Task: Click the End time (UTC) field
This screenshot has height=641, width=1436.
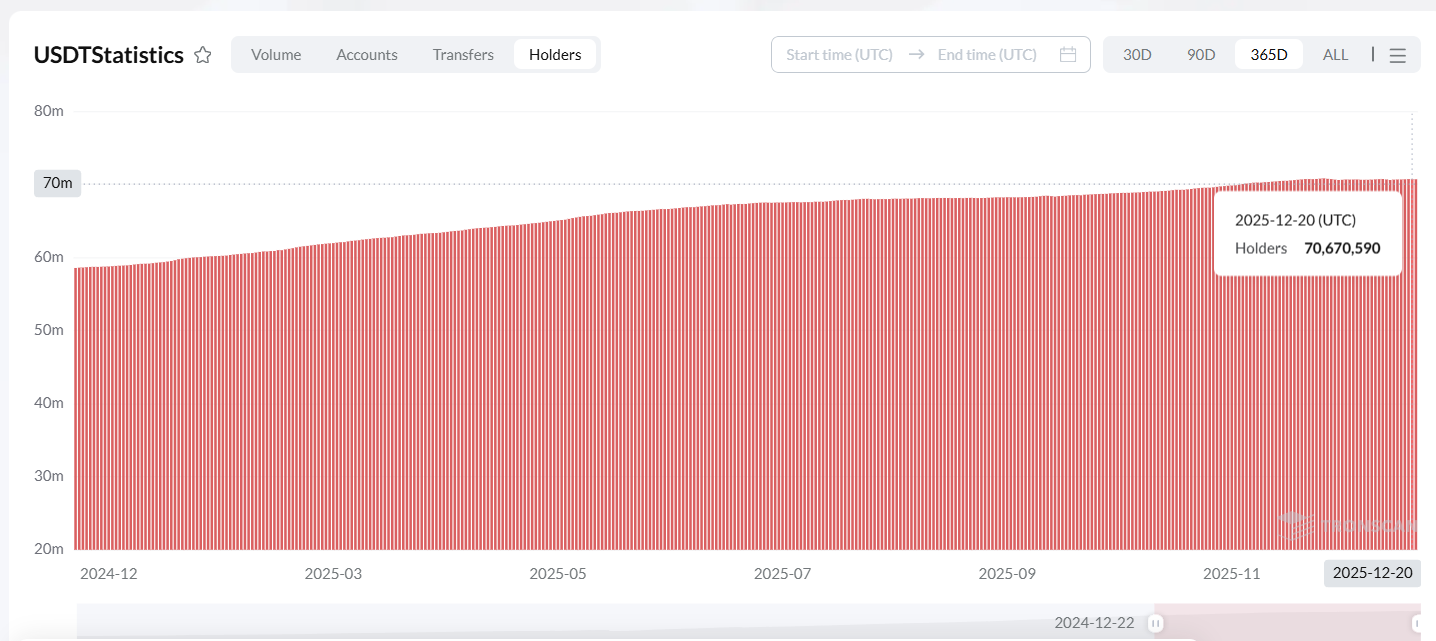Action: 987,55
